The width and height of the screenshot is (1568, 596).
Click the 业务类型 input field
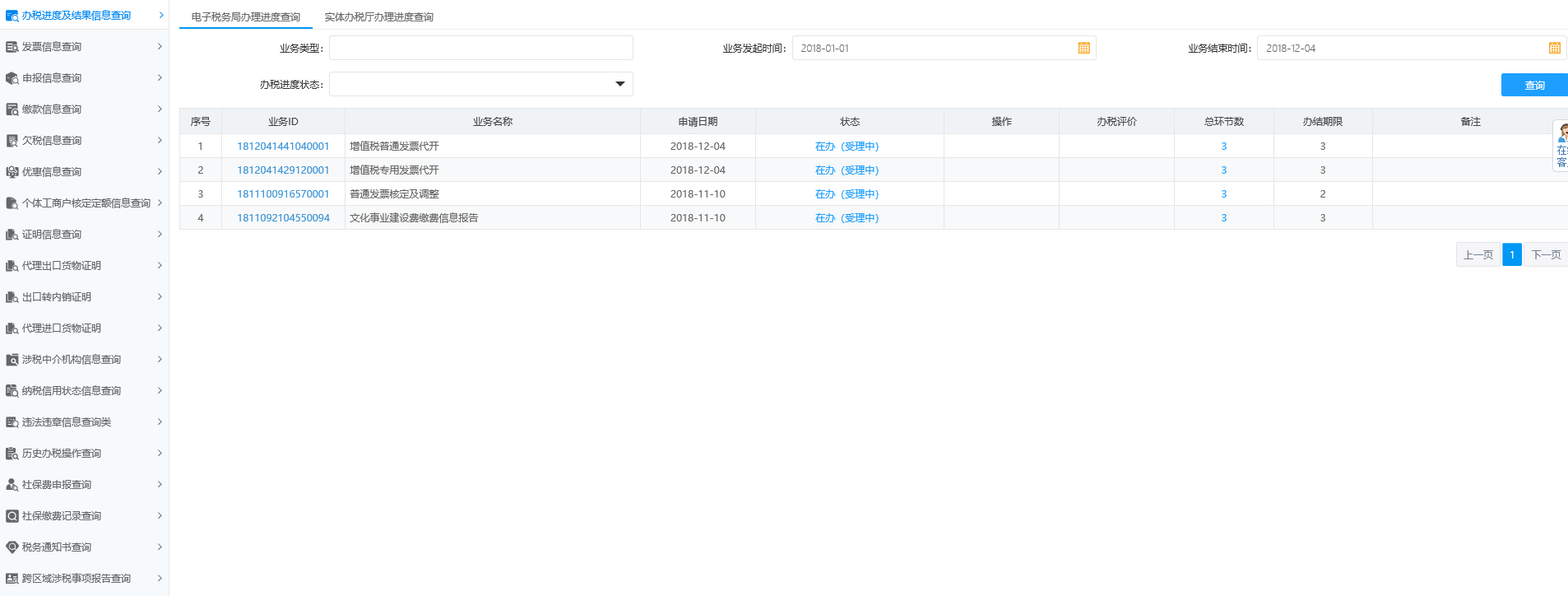480,49
